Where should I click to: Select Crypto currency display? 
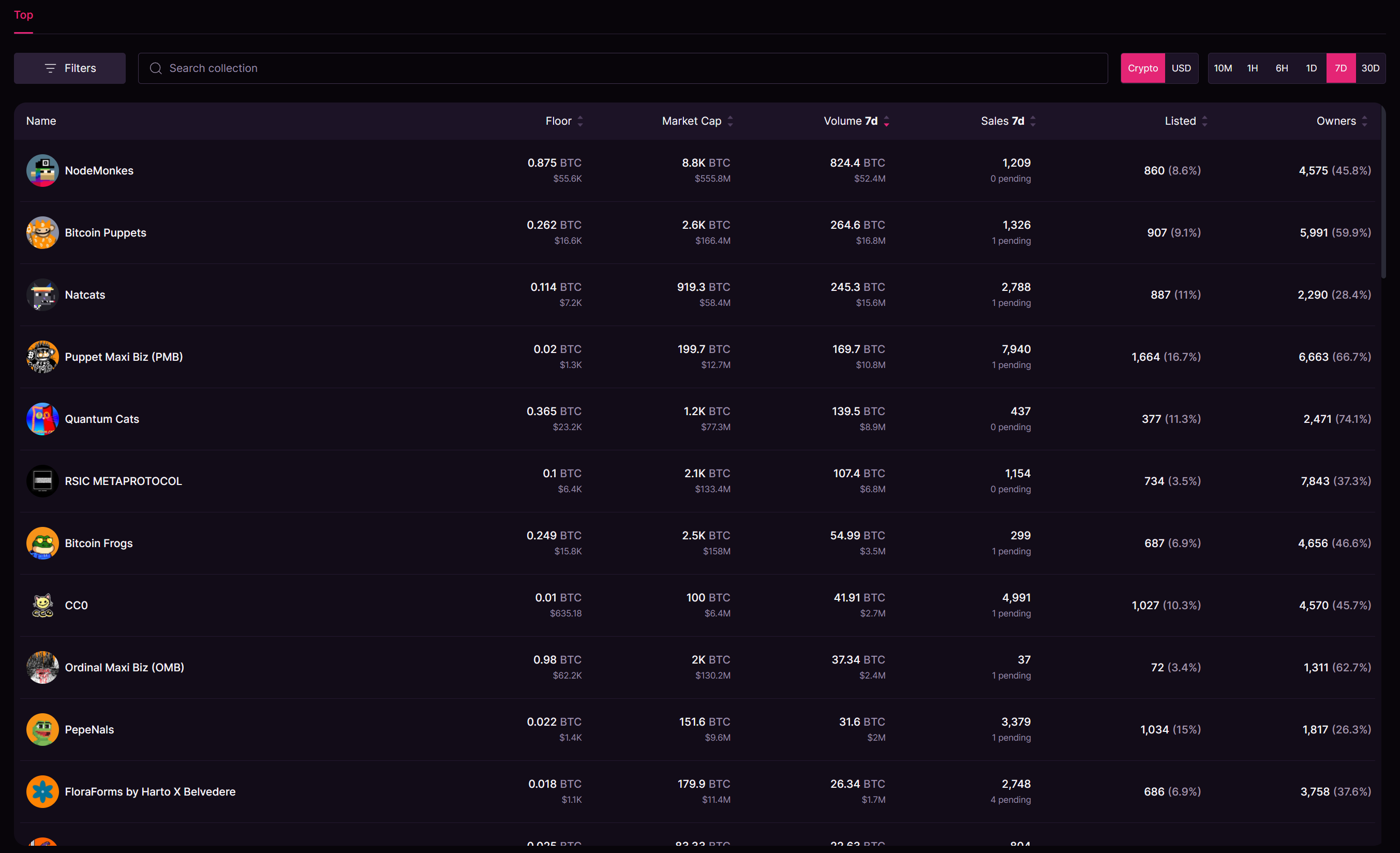click(1142, 68)
